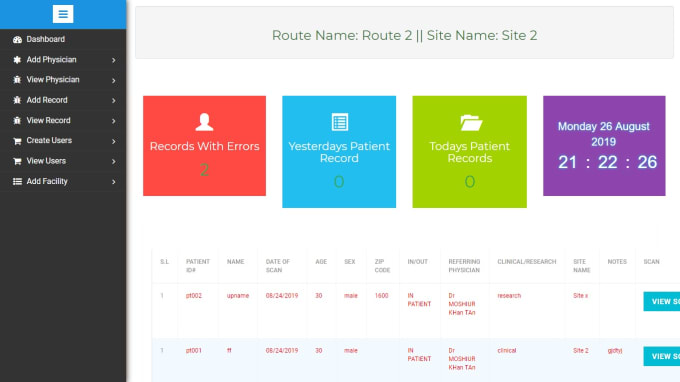Image resolution: width=680 pixels, height=382 pixels.
Task: Click the IN/OUT column header
Action: pos(417,262)
